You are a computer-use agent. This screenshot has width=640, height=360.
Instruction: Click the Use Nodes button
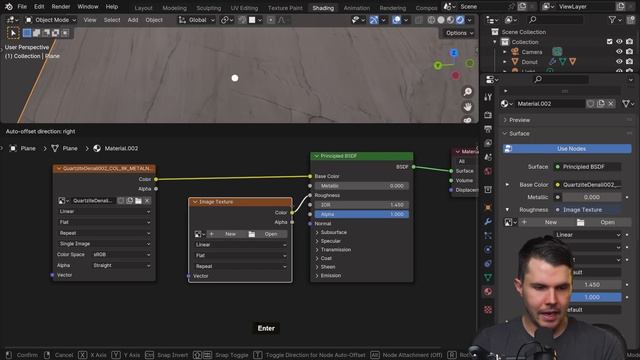pos(567,149)
